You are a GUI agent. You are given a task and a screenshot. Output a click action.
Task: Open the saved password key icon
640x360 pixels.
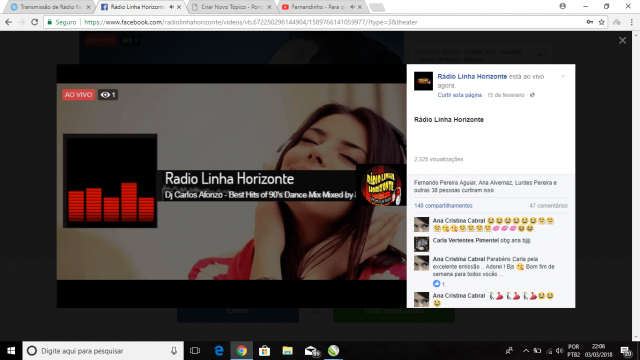click(589, 22)
